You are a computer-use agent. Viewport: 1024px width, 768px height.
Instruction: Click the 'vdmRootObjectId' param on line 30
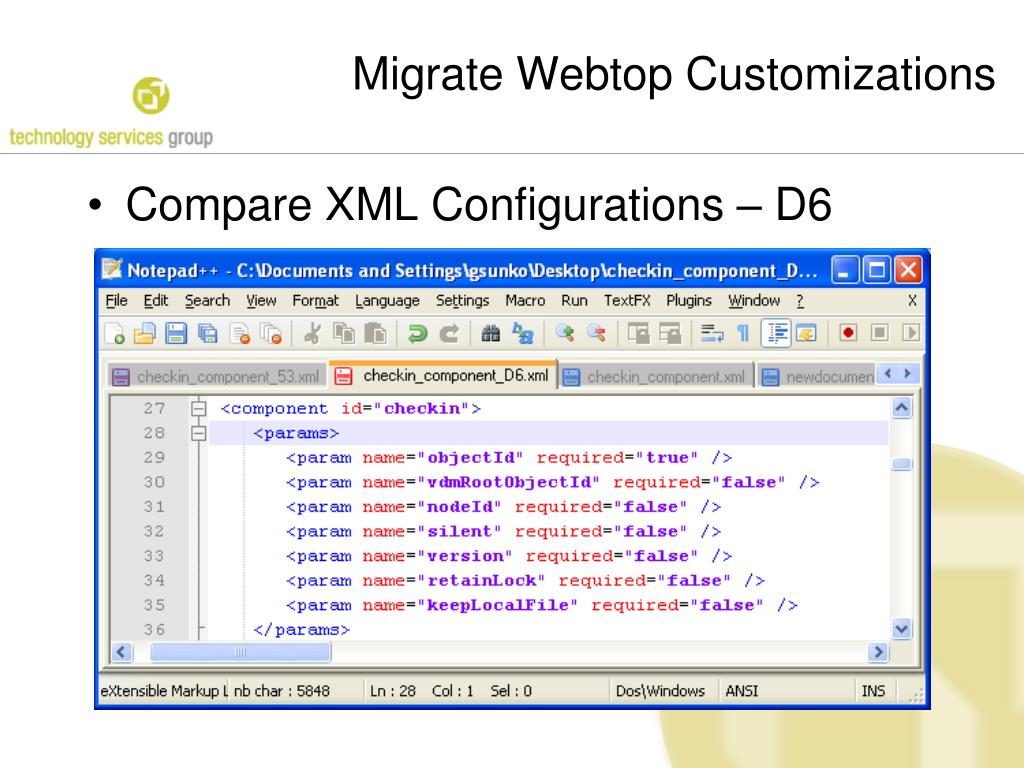(x=552, y=483)
